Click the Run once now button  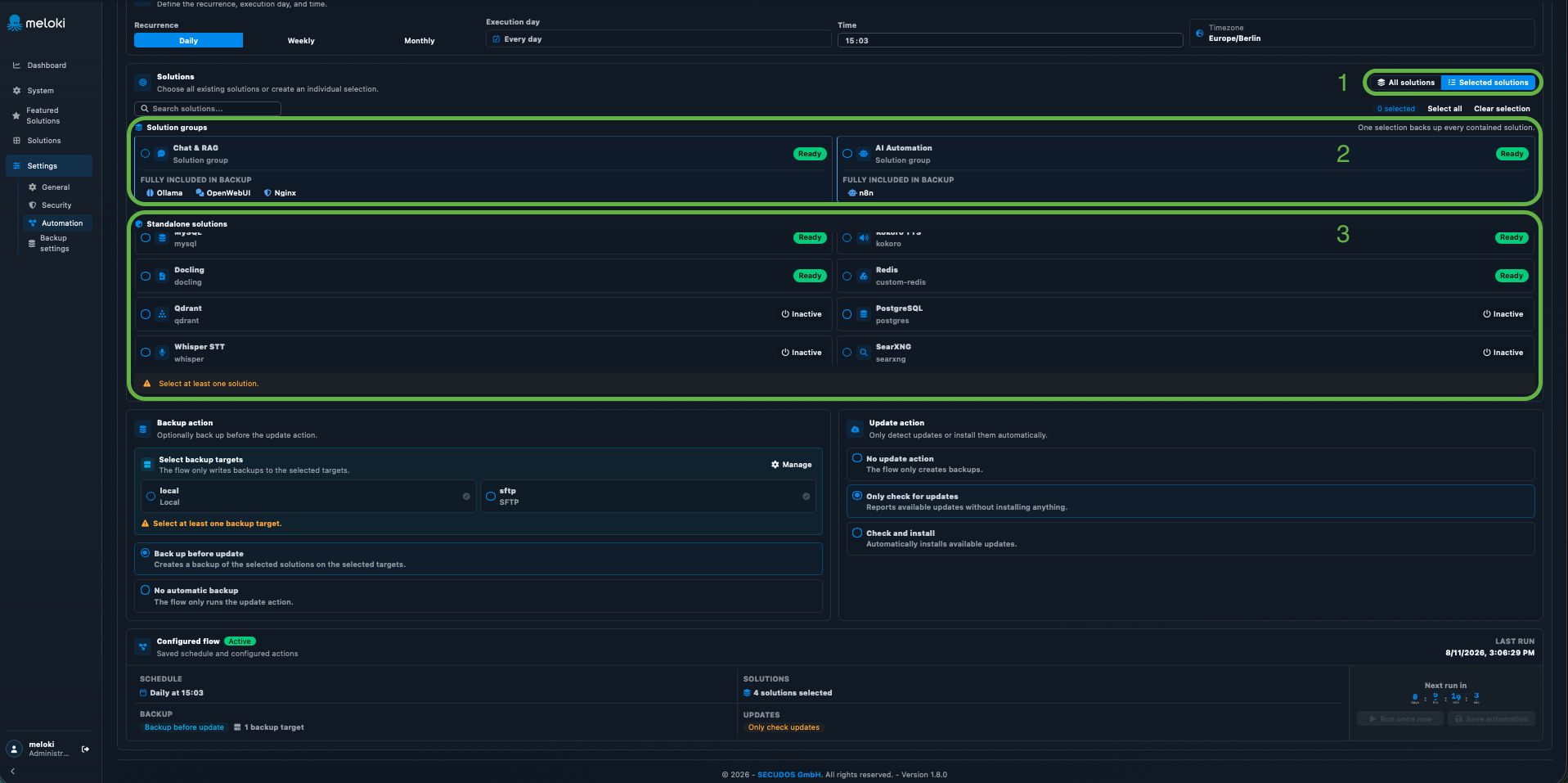(1400, 719)
